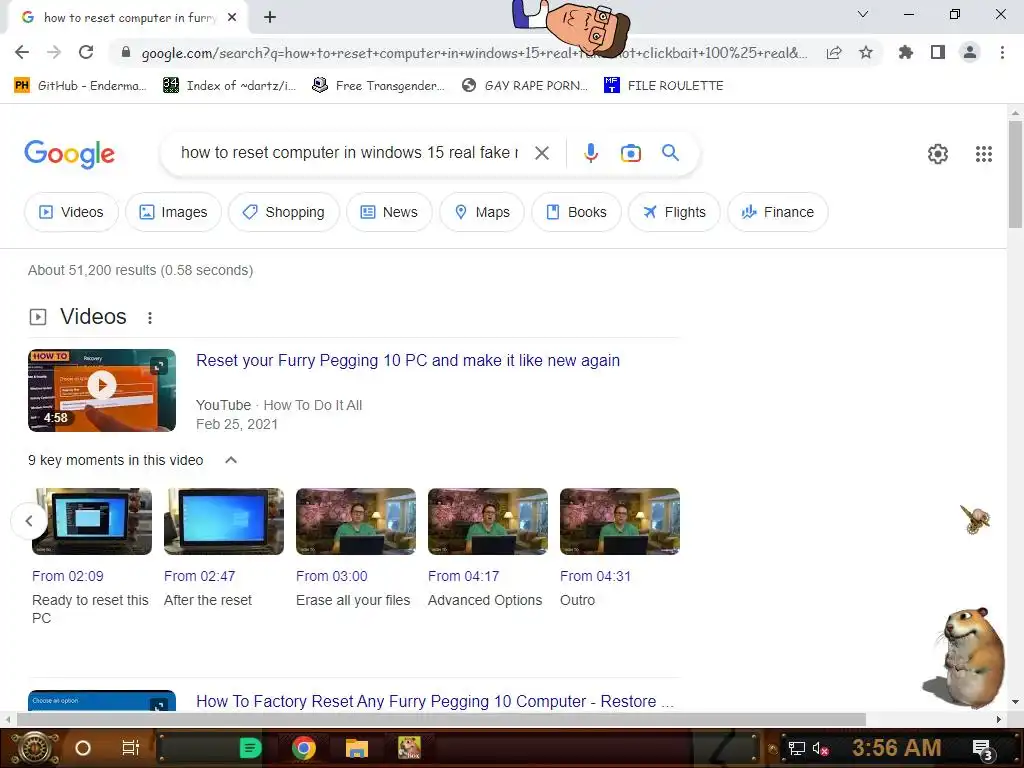The image size is (1024, 768).
Task: Jump to 'From 02:09' key moment
Action: pyautogui.click(x=68, y=576)
